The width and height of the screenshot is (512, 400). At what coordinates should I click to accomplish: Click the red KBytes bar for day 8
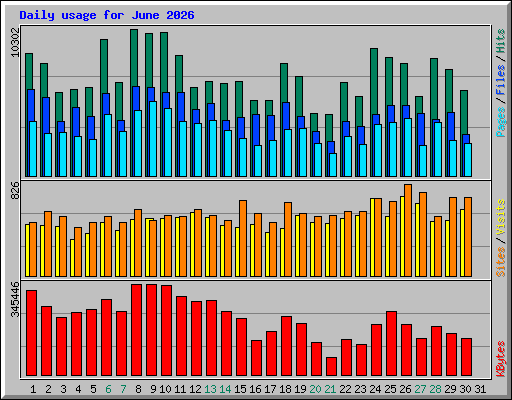pyautogui.click(x=136, y=330)
